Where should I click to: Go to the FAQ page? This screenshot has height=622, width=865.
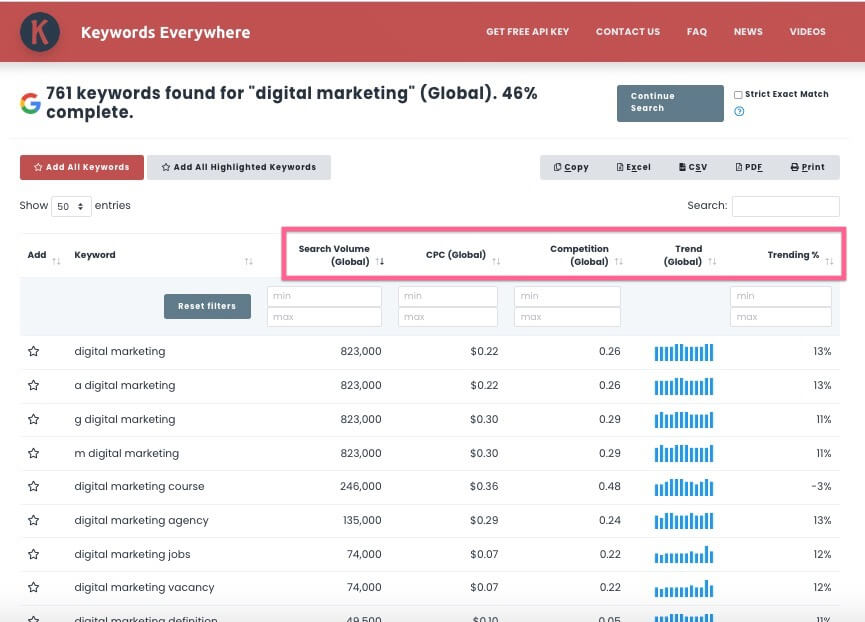pyautogui.click(x=697, y=32)
